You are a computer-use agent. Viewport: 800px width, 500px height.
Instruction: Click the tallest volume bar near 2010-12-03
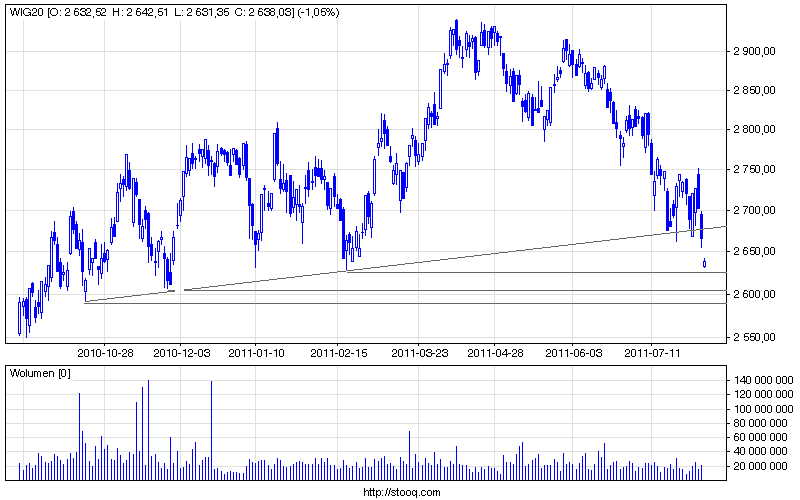click(x=148, y=430)
